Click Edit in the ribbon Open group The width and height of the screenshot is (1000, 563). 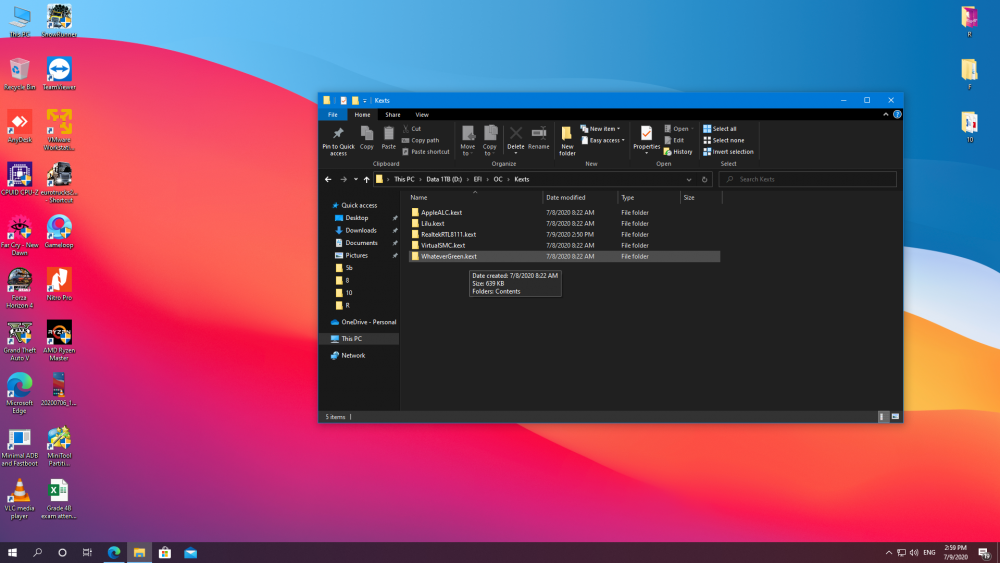pyautogui.click(x=674, y=140)
